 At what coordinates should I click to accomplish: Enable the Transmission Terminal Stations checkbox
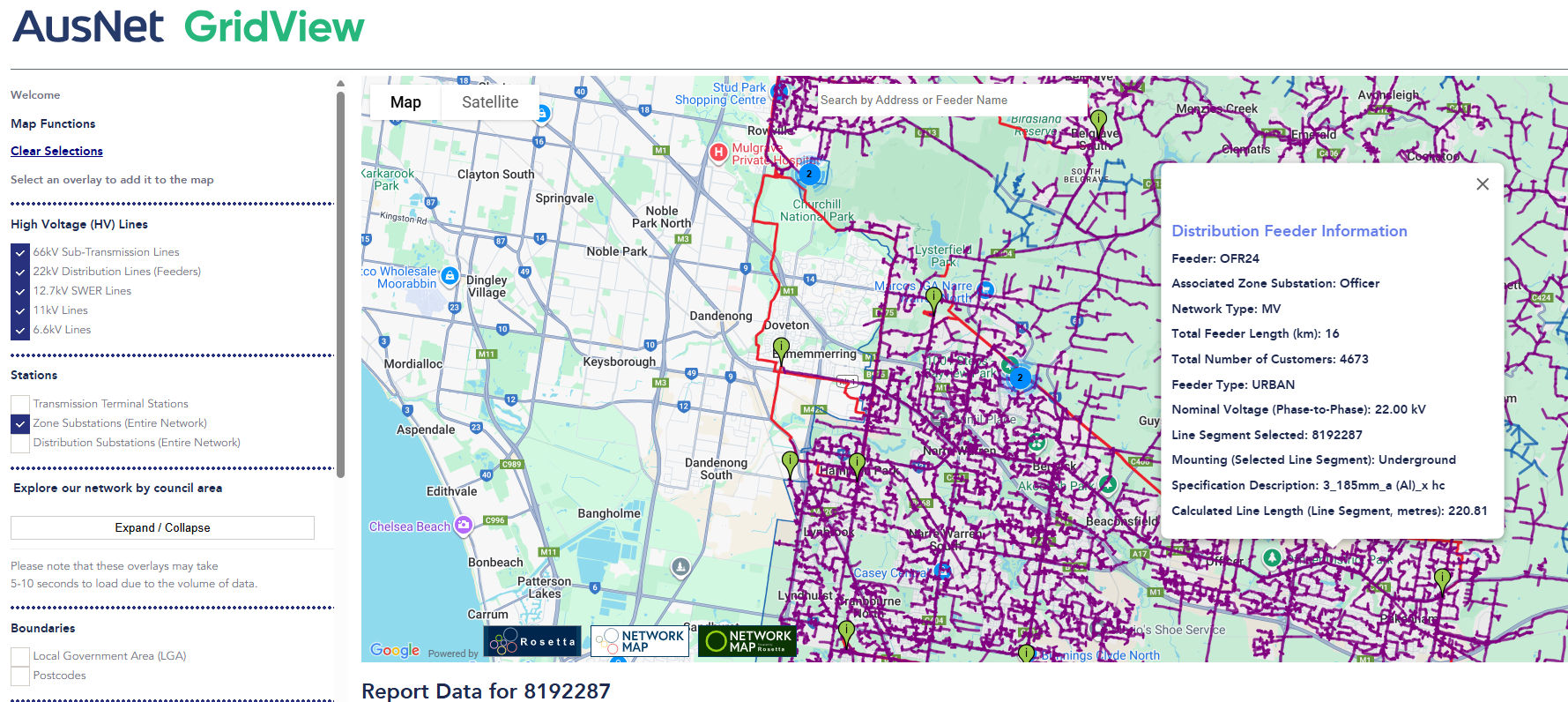[20, 404]
